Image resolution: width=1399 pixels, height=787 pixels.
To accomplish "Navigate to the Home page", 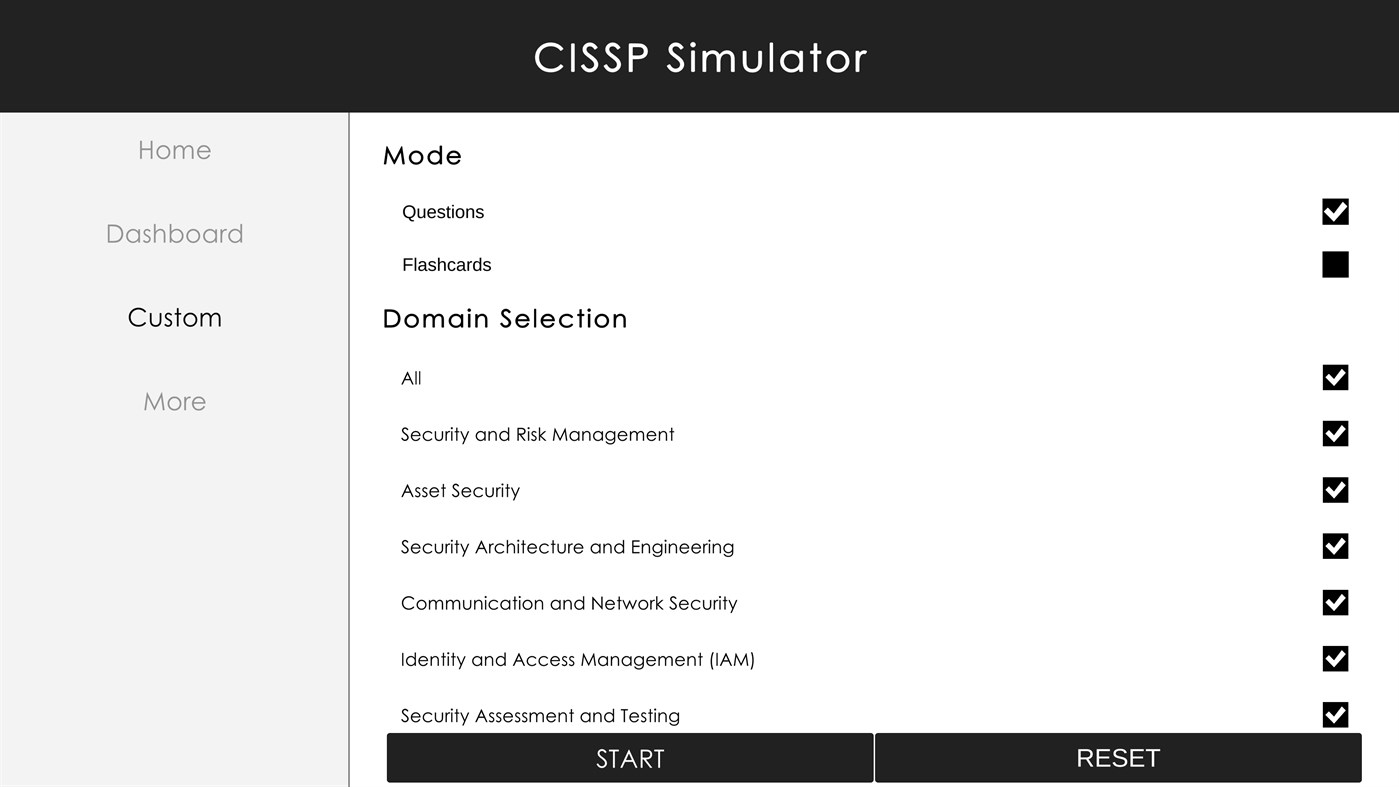I will [174, 149].
